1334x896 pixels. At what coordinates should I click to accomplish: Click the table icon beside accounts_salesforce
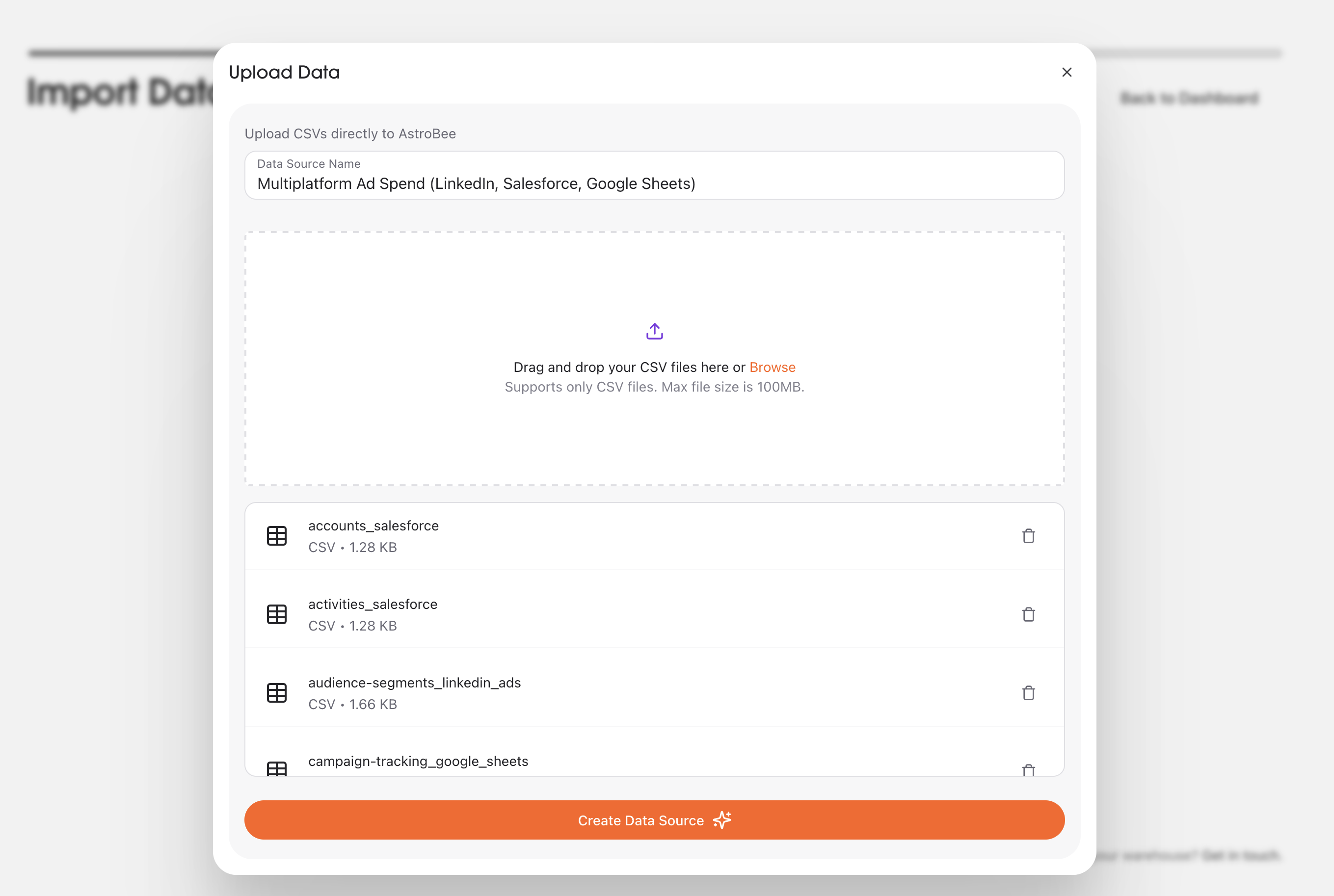tap(277, 535)
